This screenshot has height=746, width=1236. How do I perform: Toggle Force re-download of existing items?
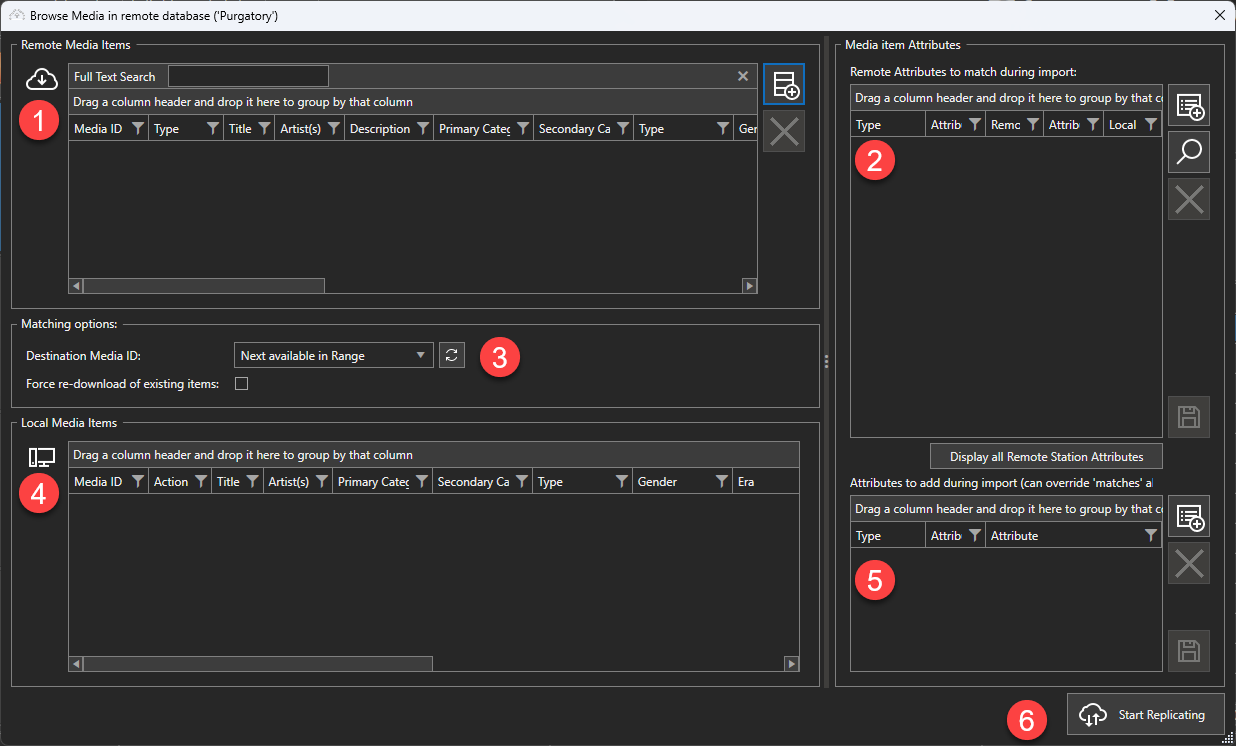click(x=241, y=383)
